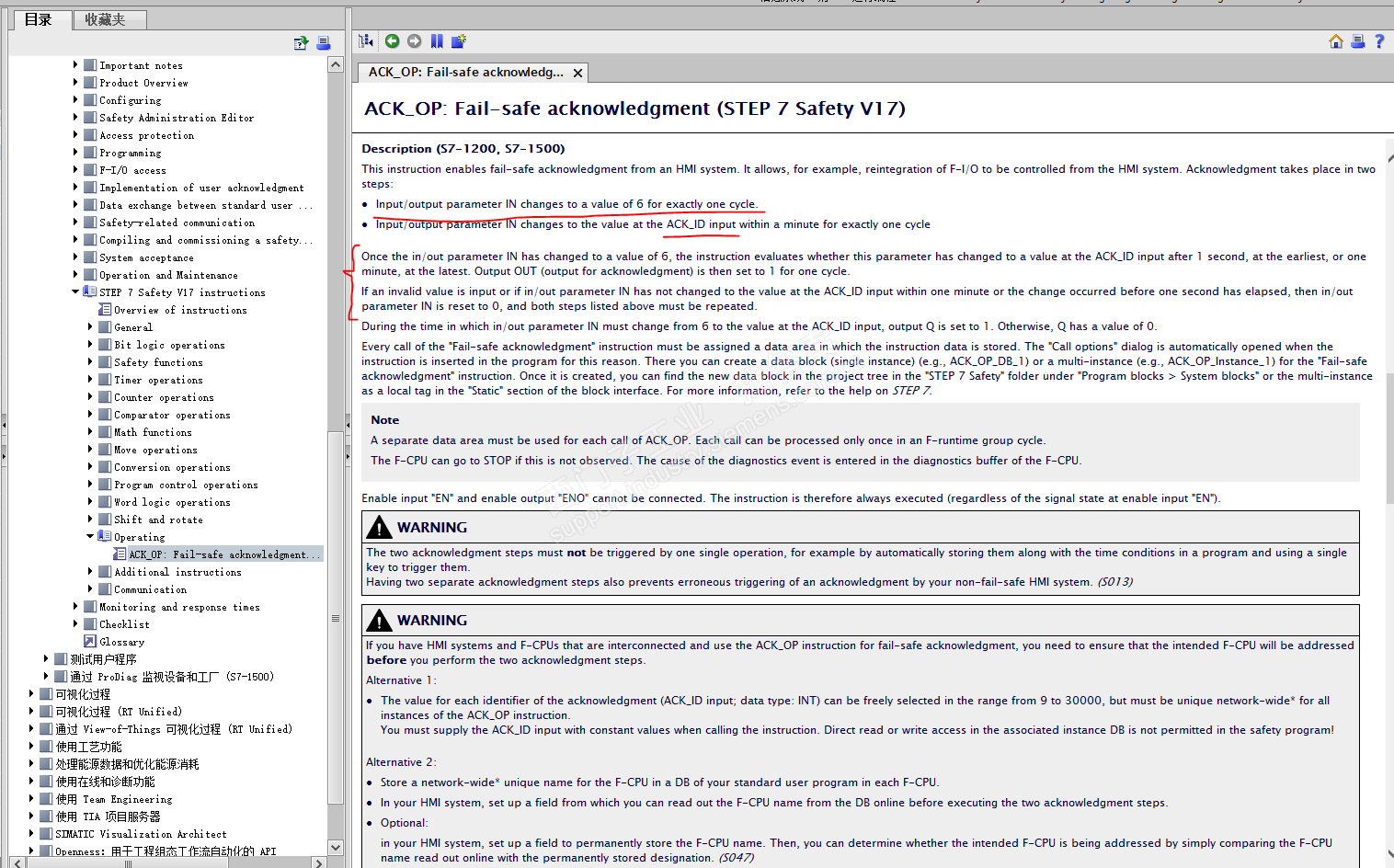The width and height of the screenshot is (1394, 868).
Task: Open Implementation of user acknowledgment entry
Action: pyautogui.click(x=201, y=188)
